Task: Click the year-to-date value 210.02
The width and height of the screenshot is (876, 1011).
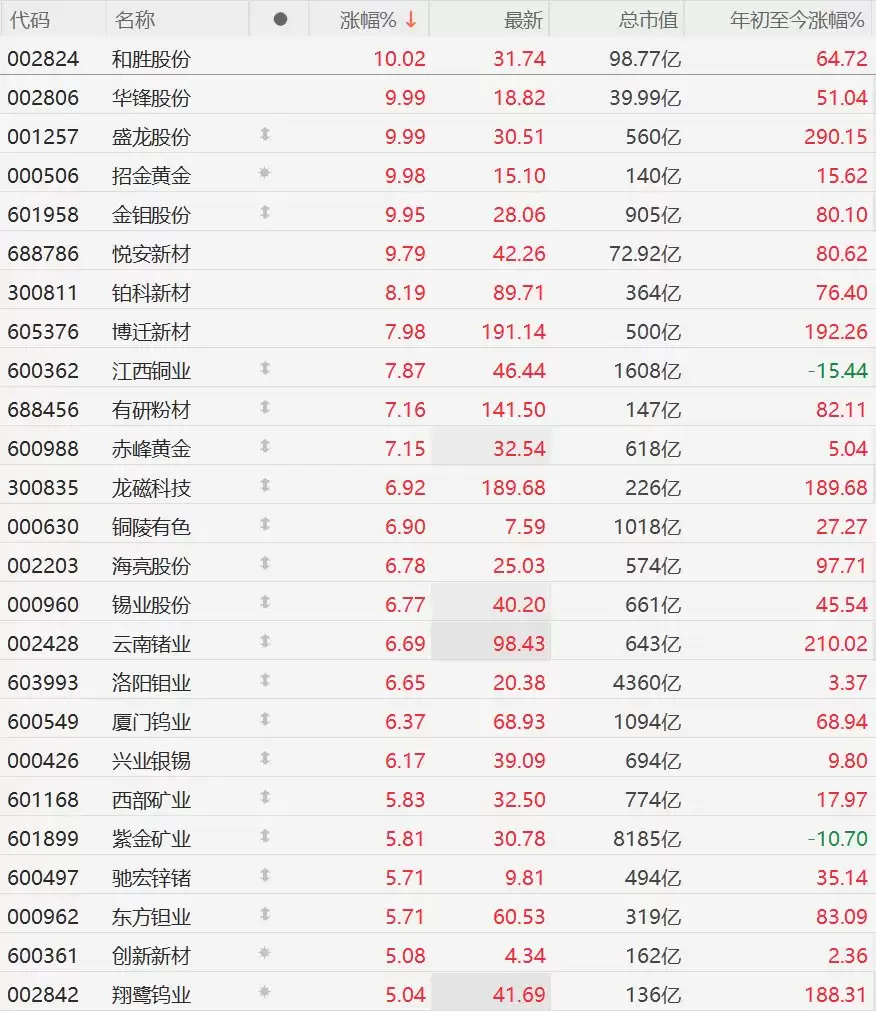Action: pos(835,643)
